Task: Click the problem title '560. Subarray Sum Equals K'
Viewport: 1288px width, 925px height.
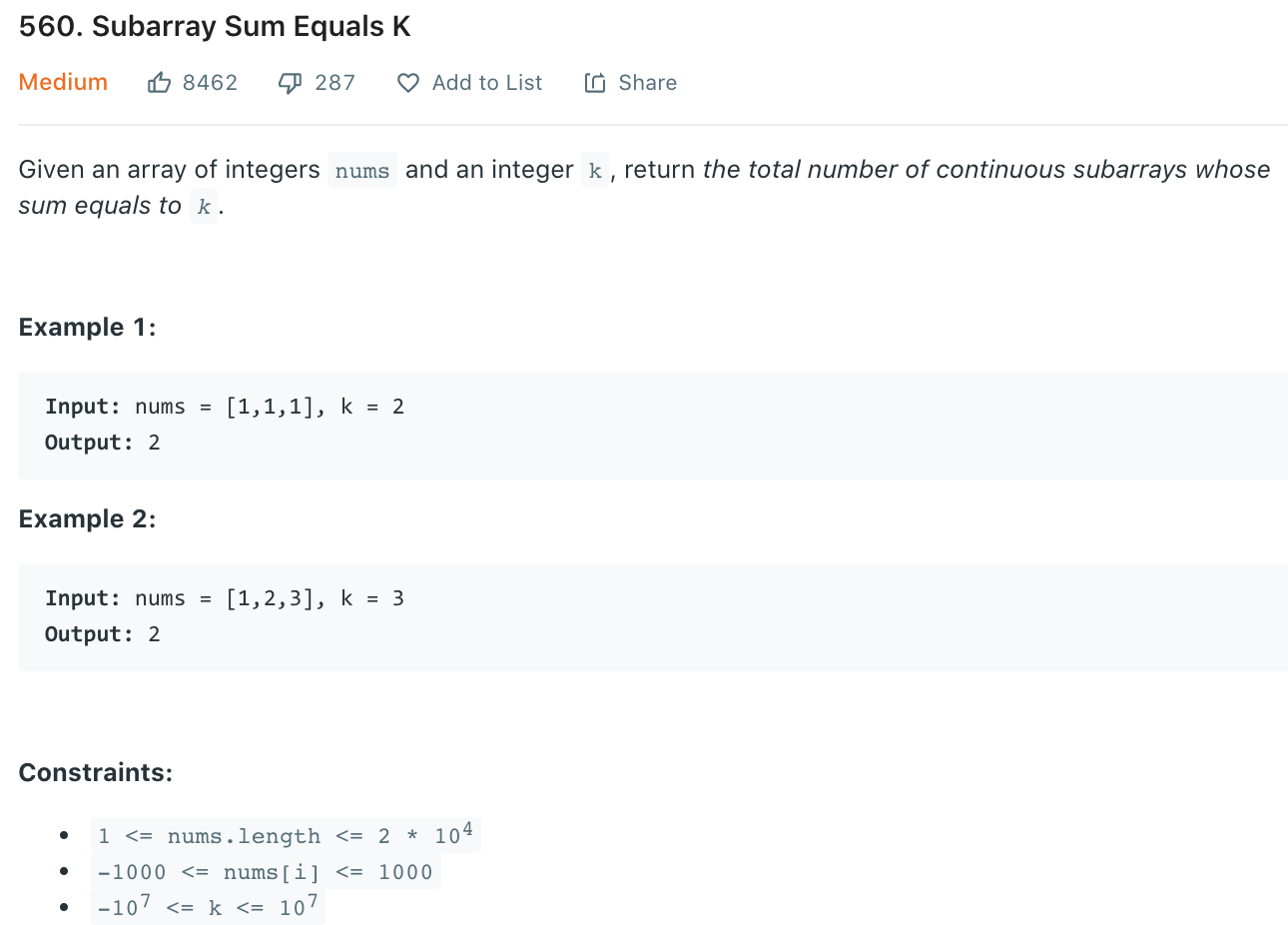Action: click(x=214, y=26)
